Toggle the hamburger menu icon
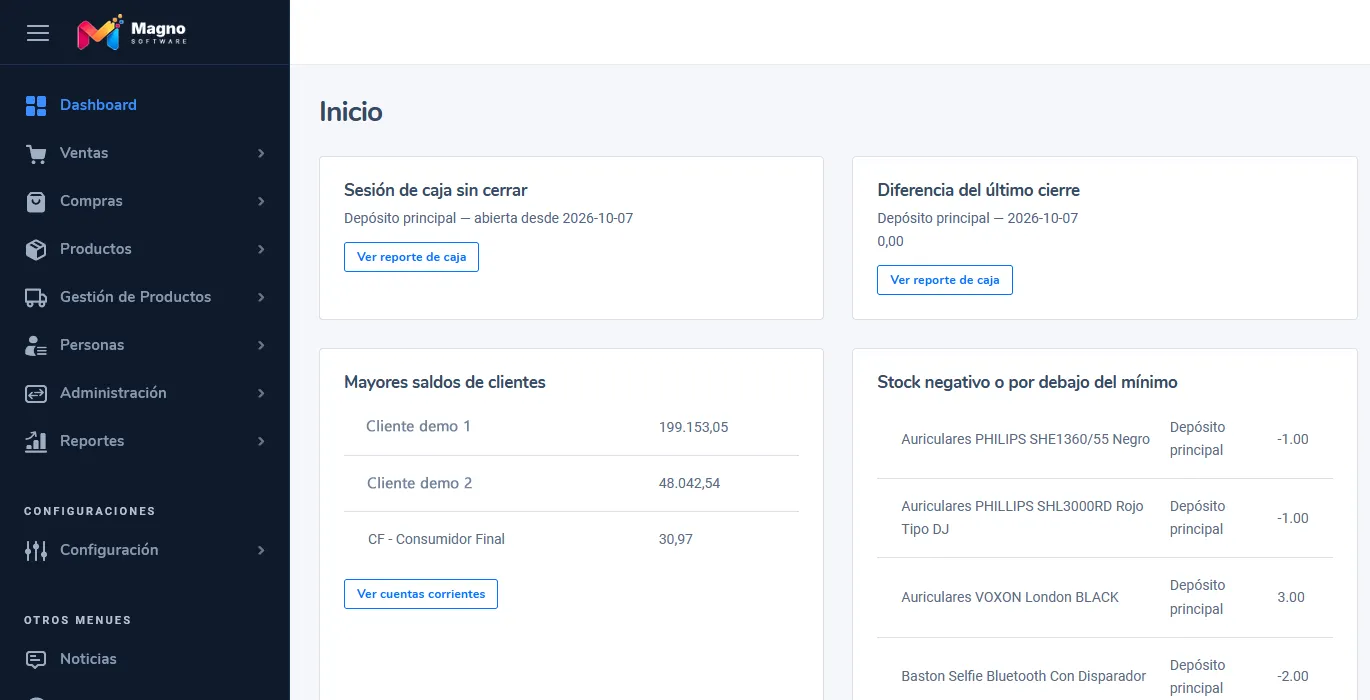The height and width of the screenshot is (700, 1370). tap(38, 33)
